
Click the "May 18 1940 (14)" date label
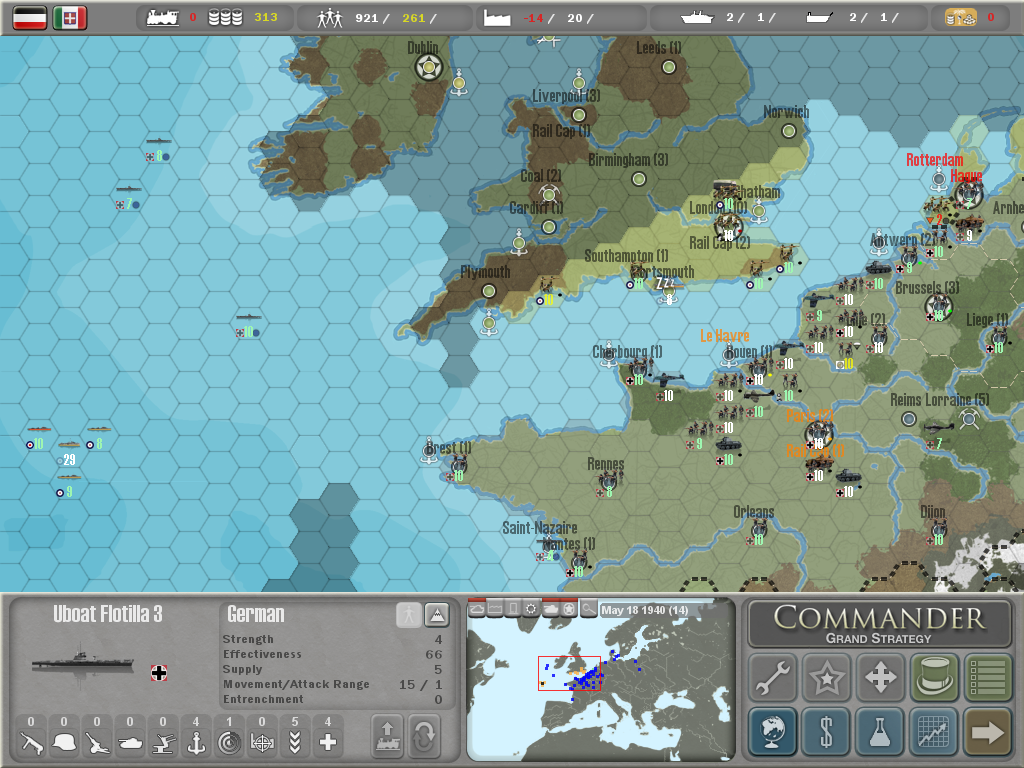645,610
